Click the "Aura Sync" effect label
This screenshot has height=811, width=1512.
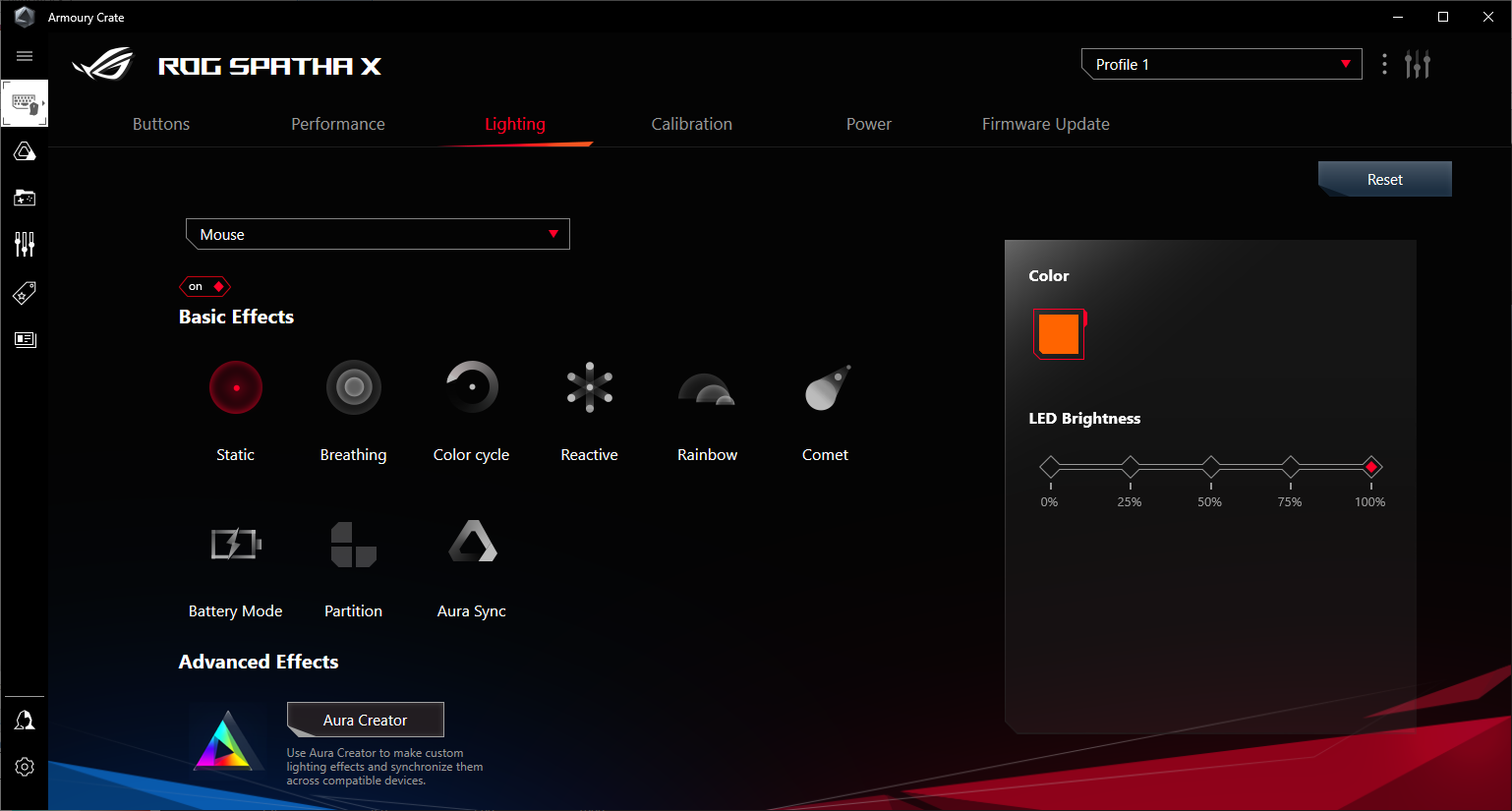point(472,611)
